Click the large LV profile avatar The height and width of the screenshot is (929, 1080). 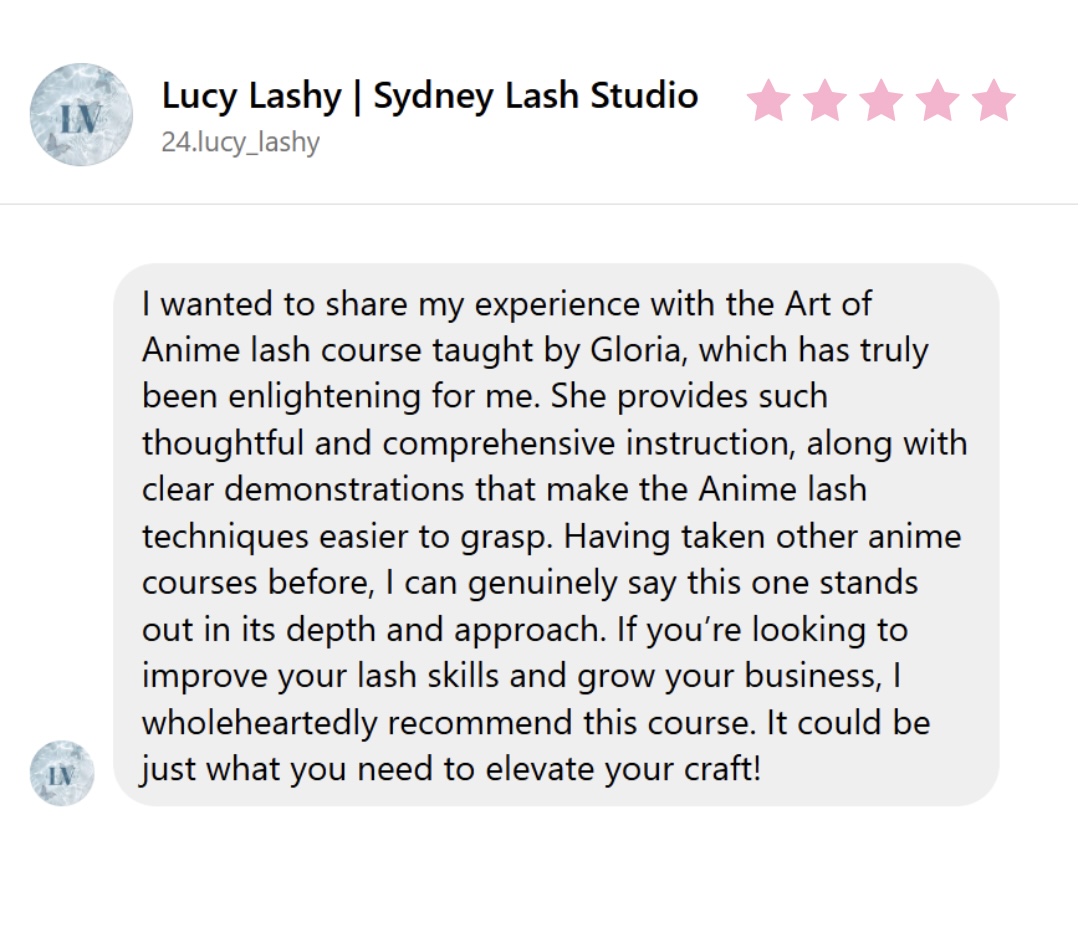(x=81, y=114)
